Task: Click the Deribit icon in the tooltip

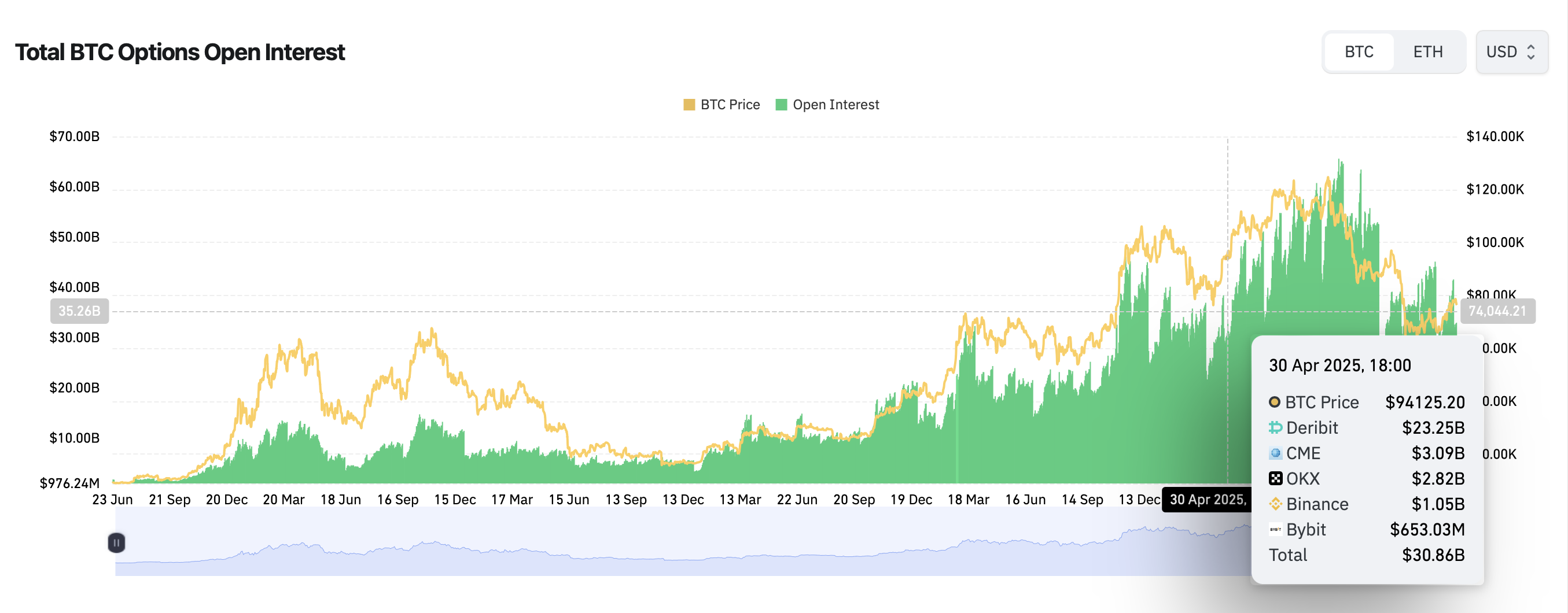Action: (1275, 428)
